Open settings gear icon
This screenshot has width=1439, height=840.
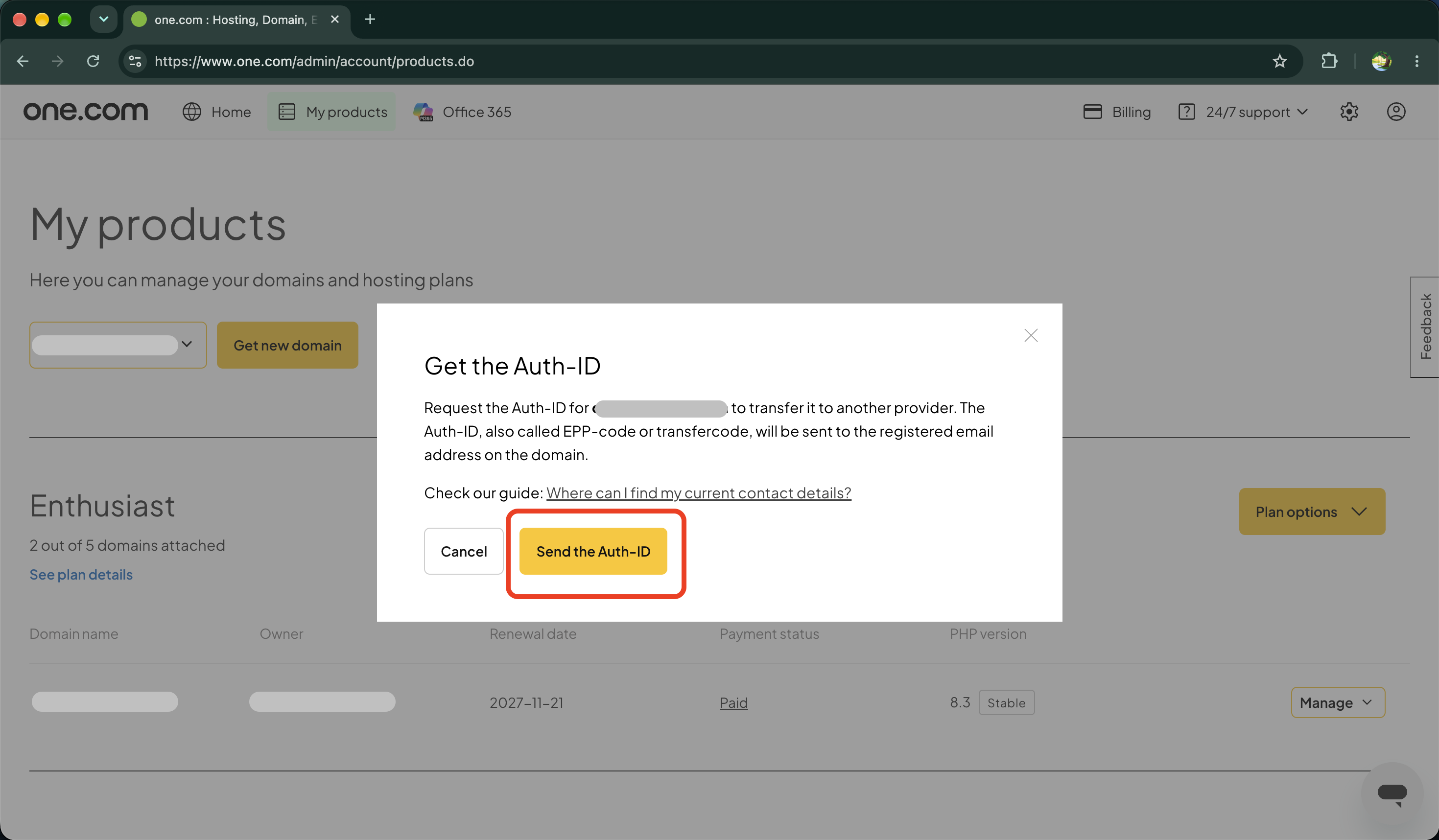coord(1349,112)
